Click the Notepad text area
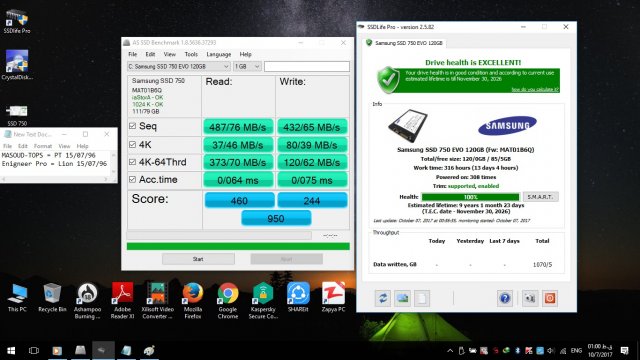Viewport: 640px width, 360px height. tap(56, 163)
